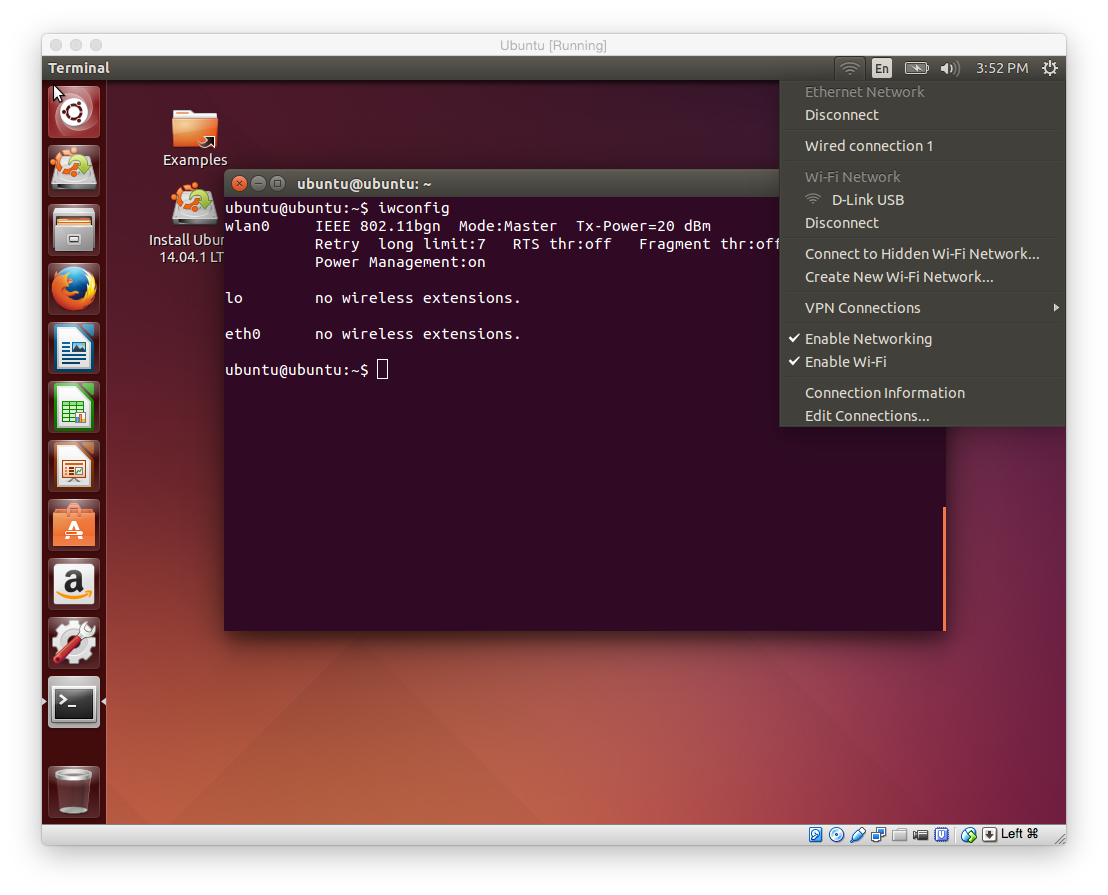Select Wired connection 1

click(923, 146)
